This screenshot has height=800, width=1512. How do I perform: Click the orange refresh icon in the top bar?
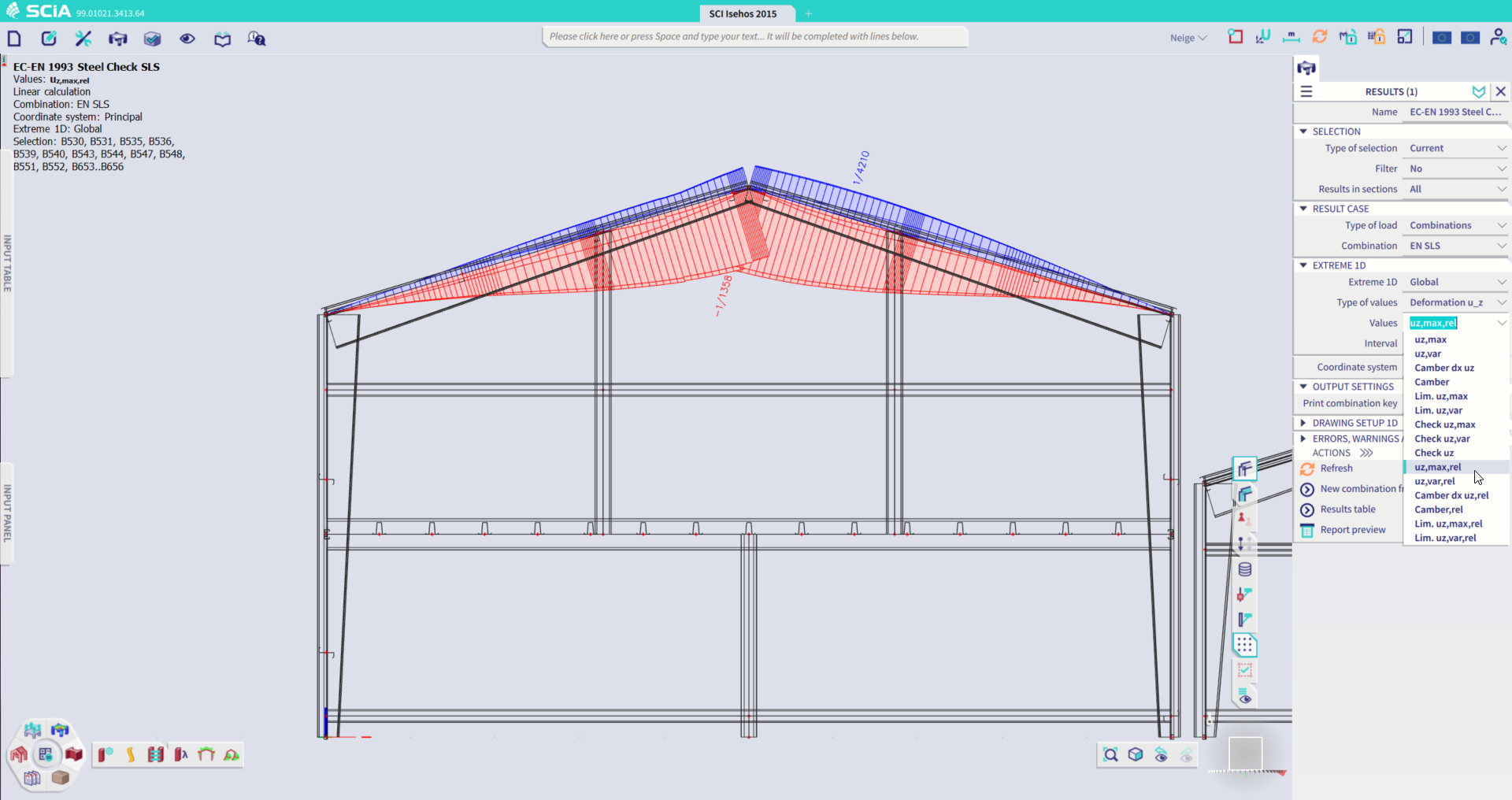point(1321,36)
